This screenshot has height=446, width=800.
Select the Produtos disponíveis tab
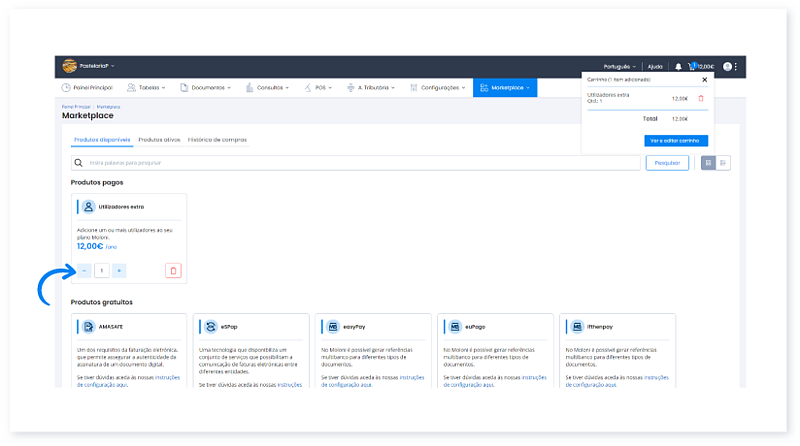pos(102,140)
